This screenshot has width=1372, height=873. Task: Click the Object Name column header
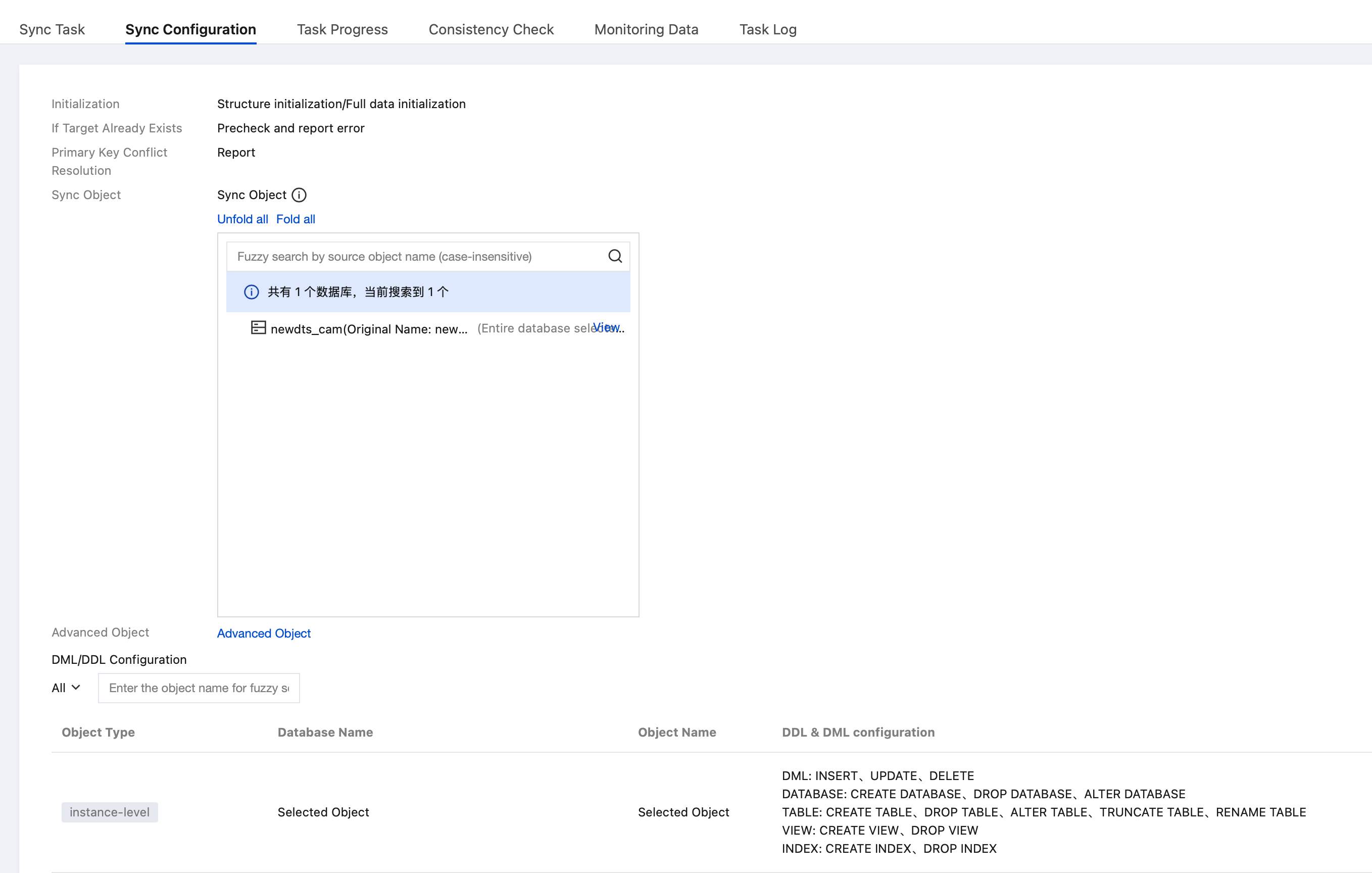(x=677, y=732)
